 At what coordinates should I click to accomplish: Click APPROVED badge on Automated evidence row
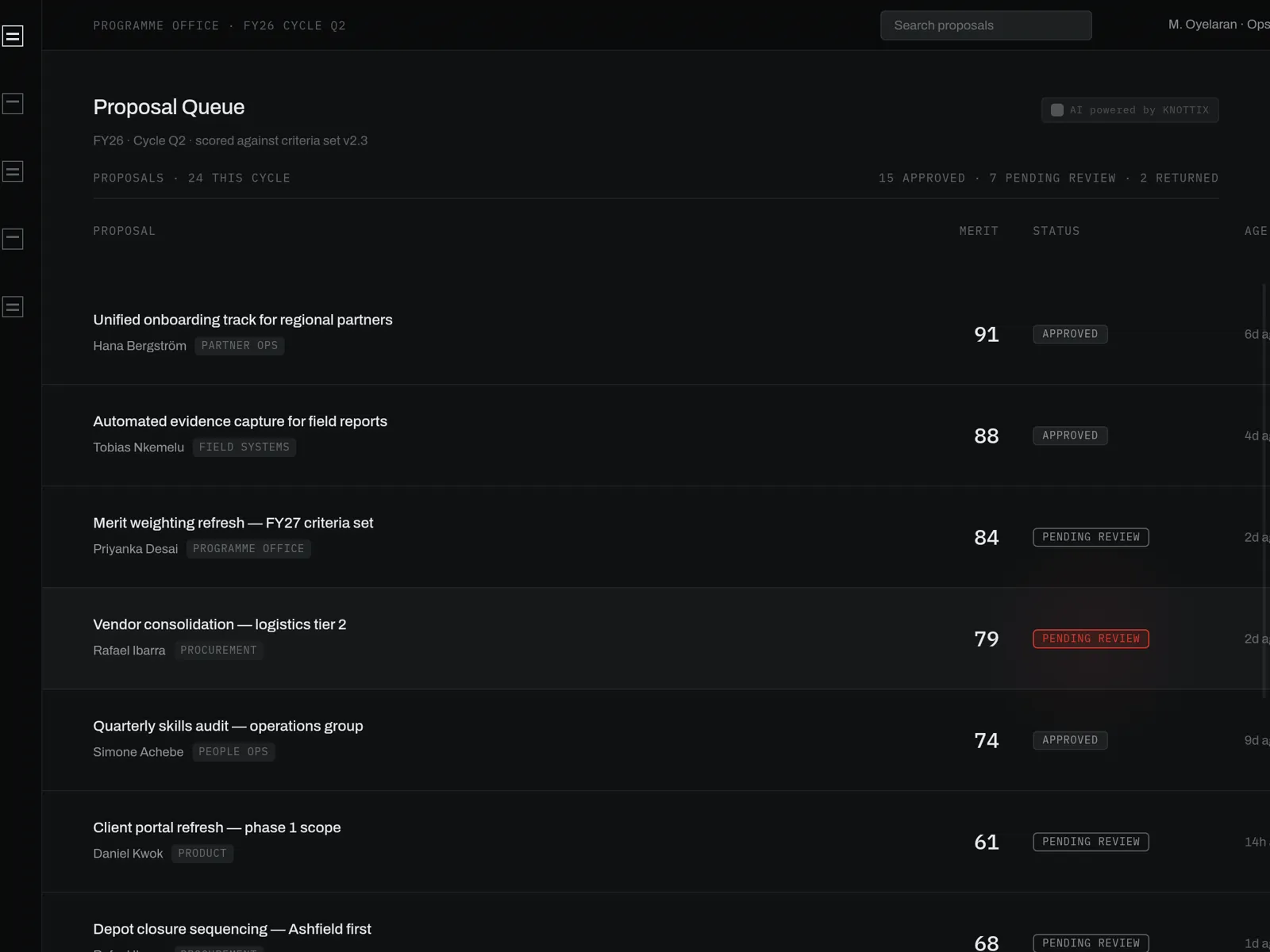1070,436
